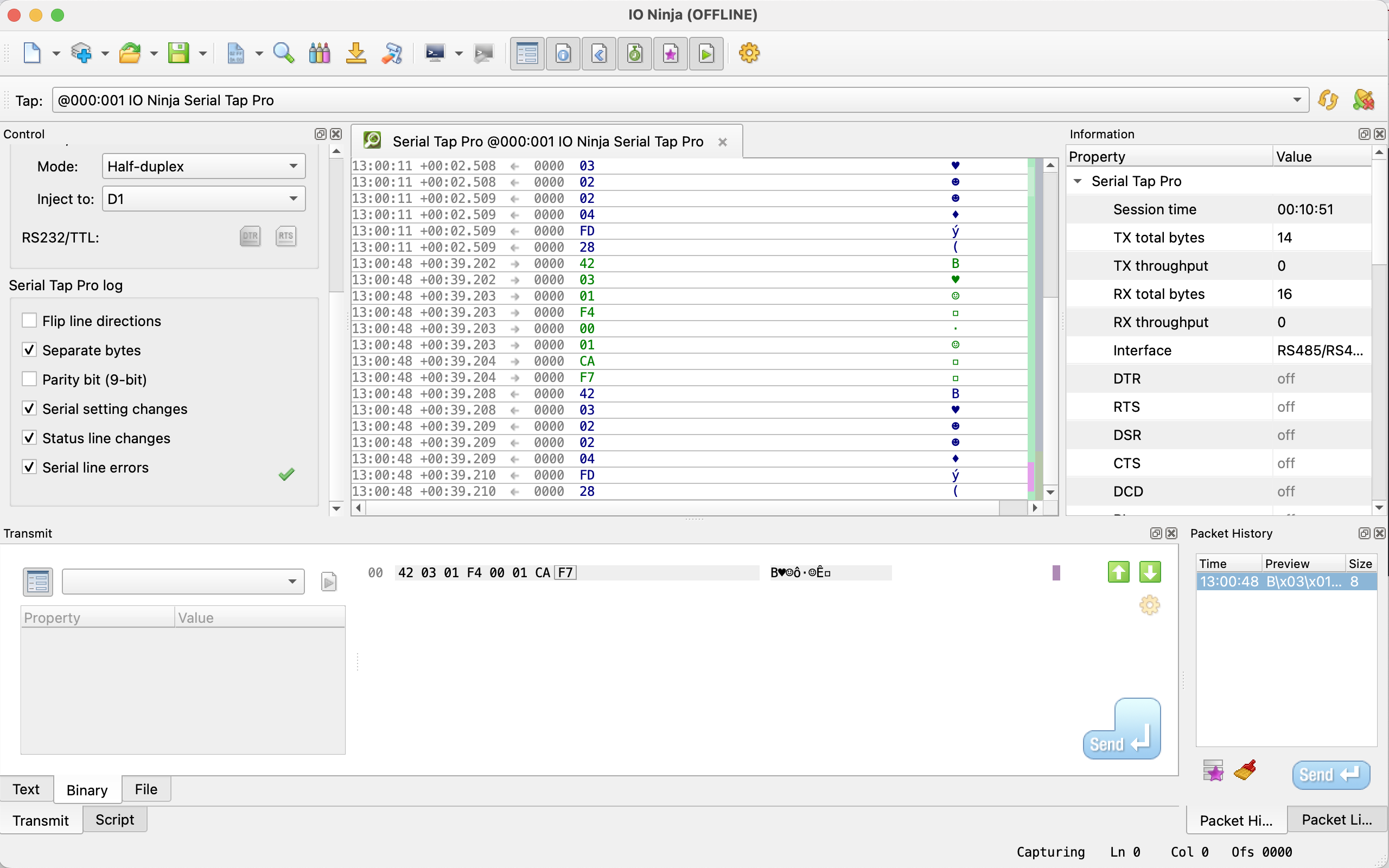Viewport: 1389px width, 868px height.
Task: Toggle the Information pane toolbar button
Action: click(x=563, y=54)
